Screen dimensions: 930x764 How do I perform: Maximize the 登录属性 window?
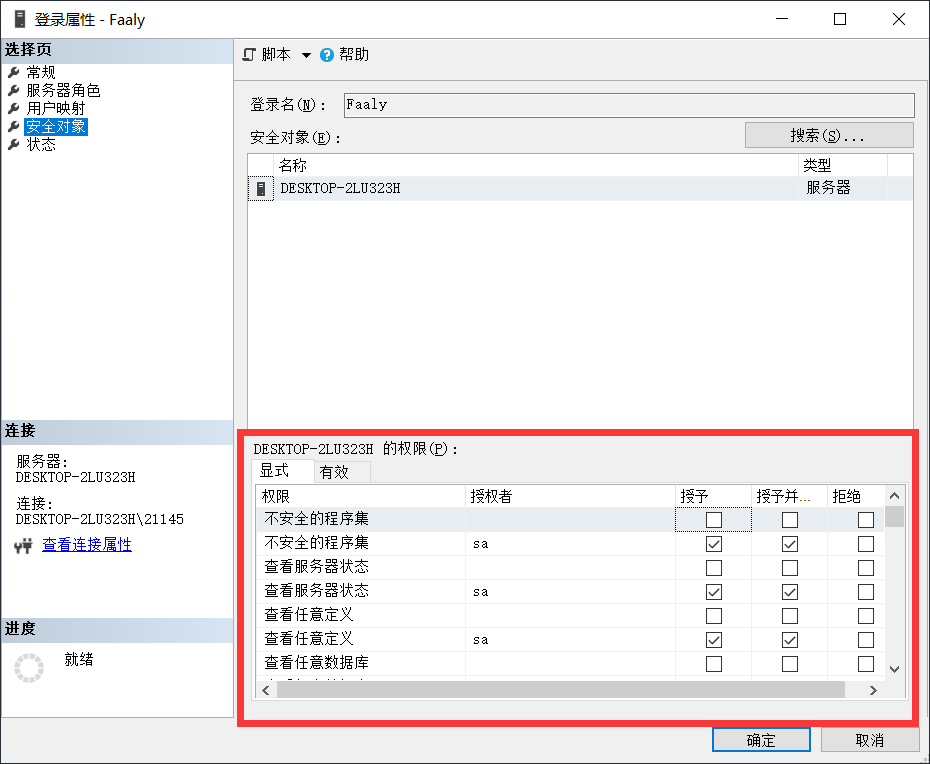click(x=840, y=19)
